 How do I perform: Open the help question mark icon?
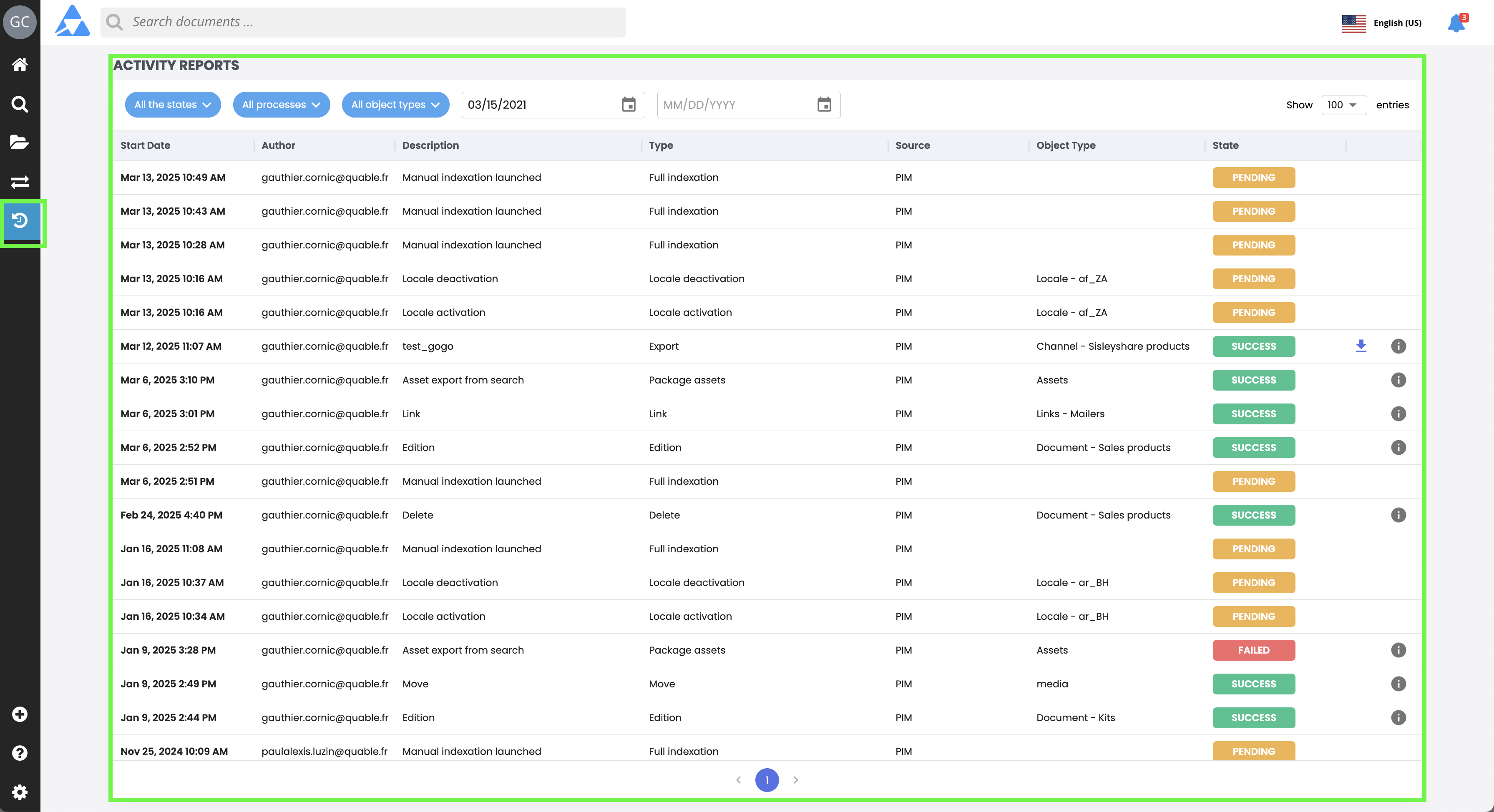point(20,753)
